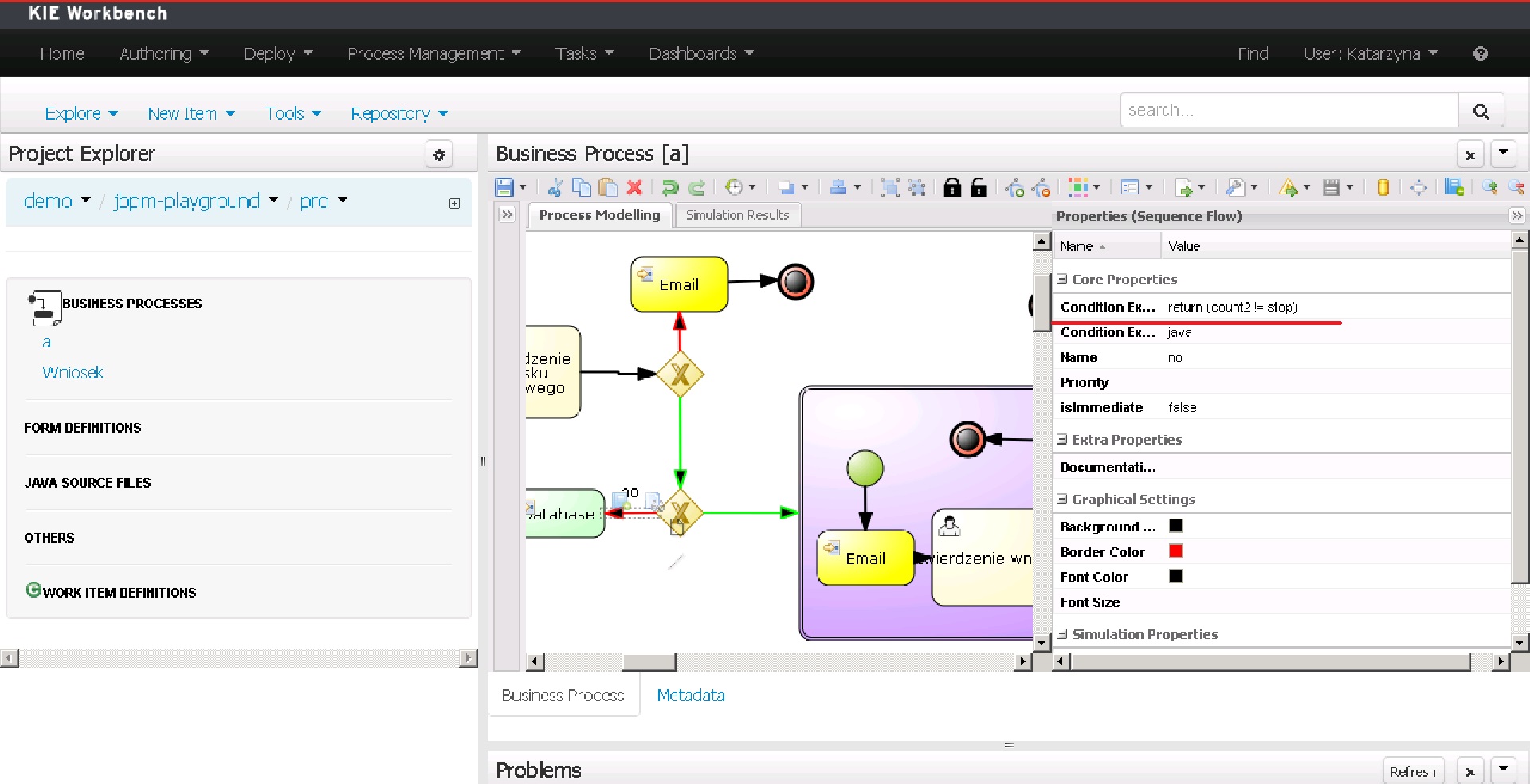Click the Add docker point icon
The width and height of the screenshot is (1530, 784).
click(x=1014, y=187)
